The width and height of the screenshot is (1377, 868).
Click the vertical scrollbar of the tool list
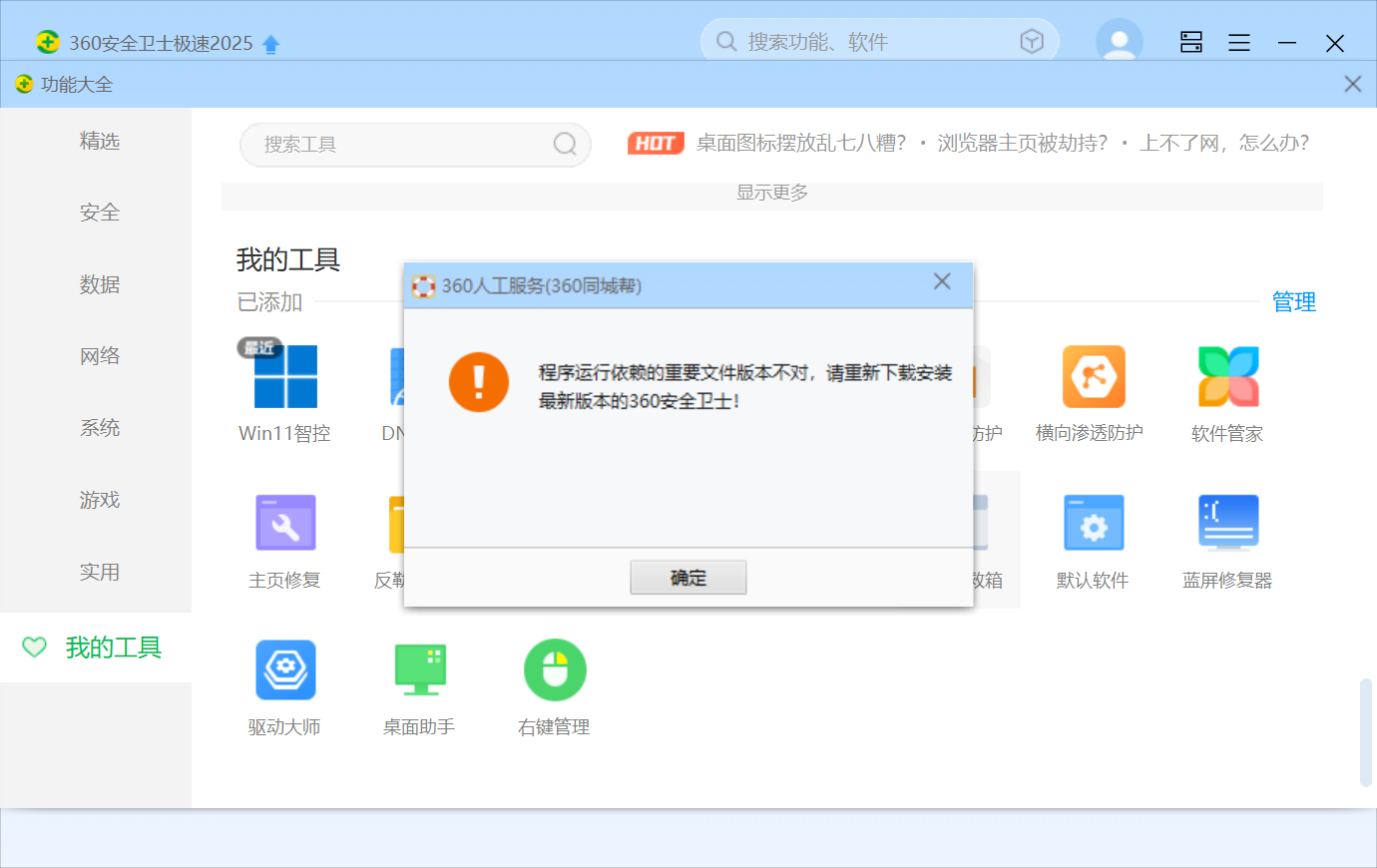pos(1366,732)
